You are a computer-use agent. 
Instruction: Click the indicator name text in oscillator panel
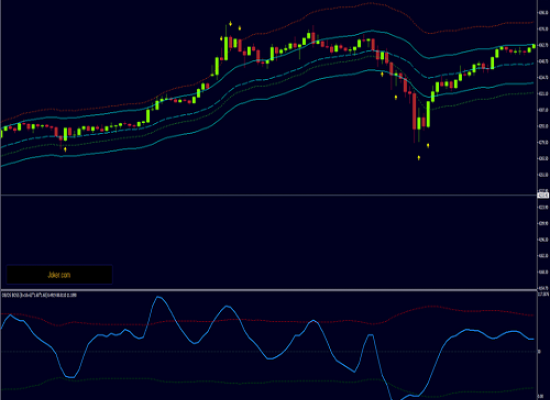coord(39,295)
